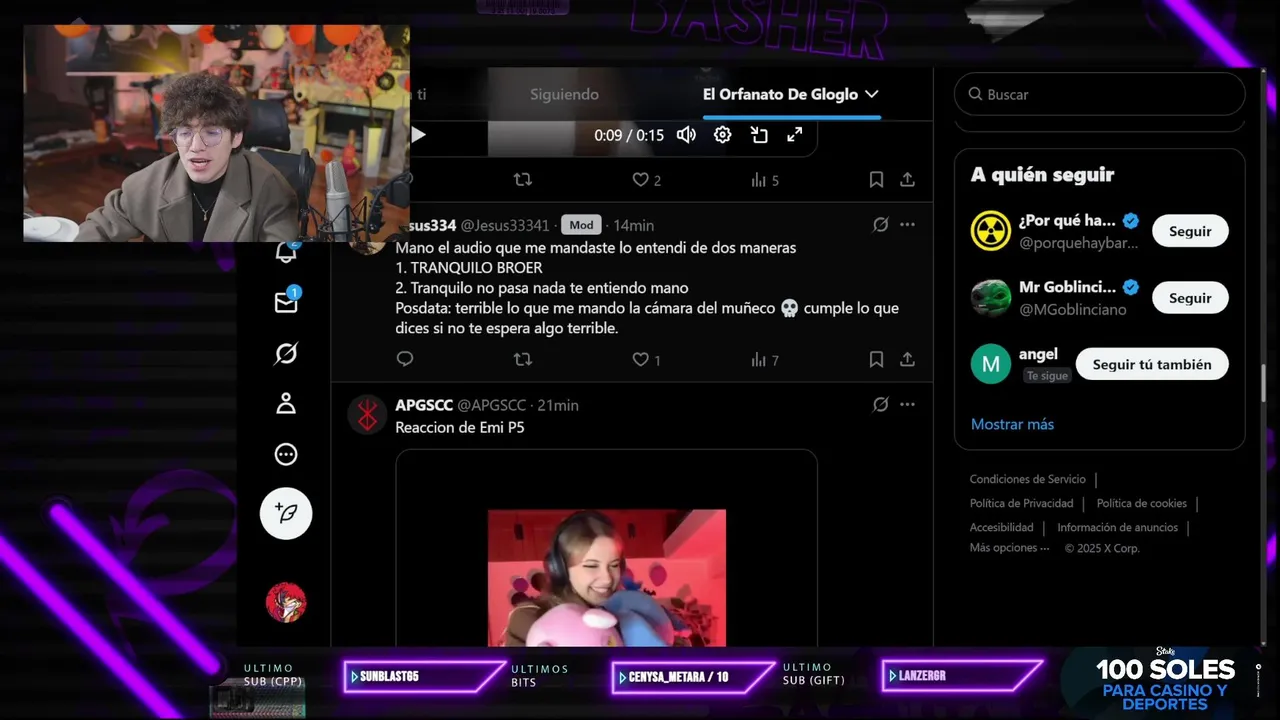Open Accesibilidad link
Viewport: 1280px width, 720px height.
pyautogui.click(x=1001, y=527)
